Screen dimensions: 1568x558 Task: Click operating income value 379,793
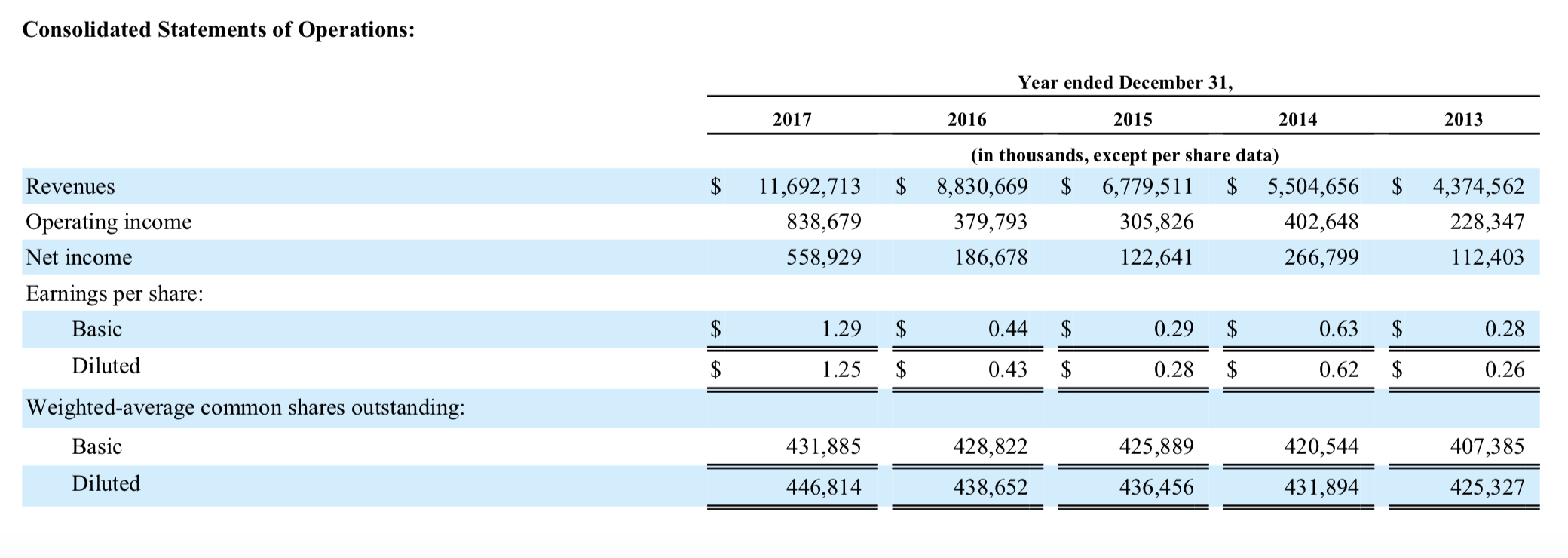991,222
